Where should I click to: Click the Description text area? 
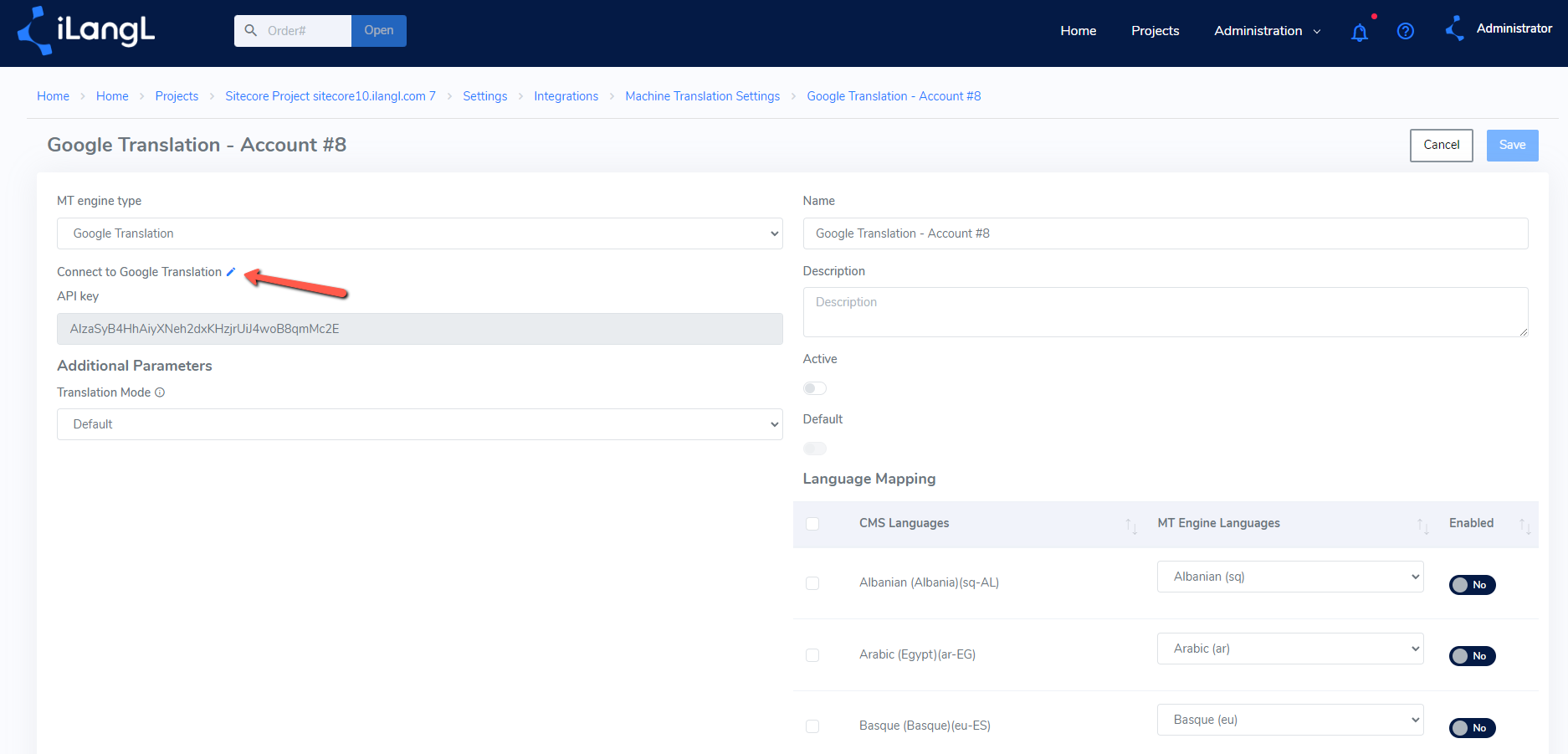(x=1165, y=312)
